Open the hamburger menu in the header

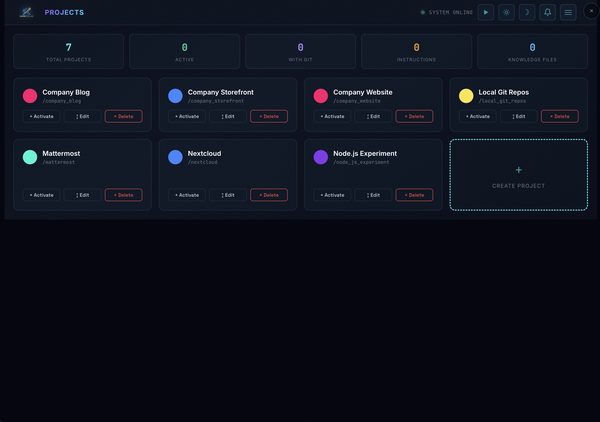[568, 12]
